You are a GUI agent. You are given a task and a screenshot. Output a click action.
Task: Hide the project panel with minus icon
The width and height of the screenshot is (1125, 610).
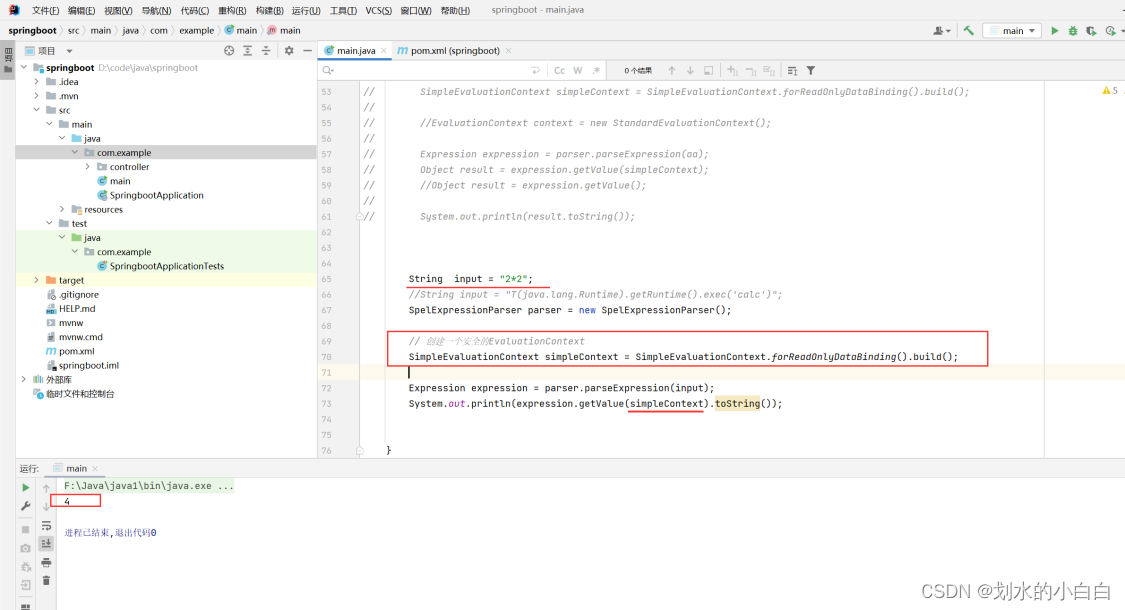click(307, 51)
